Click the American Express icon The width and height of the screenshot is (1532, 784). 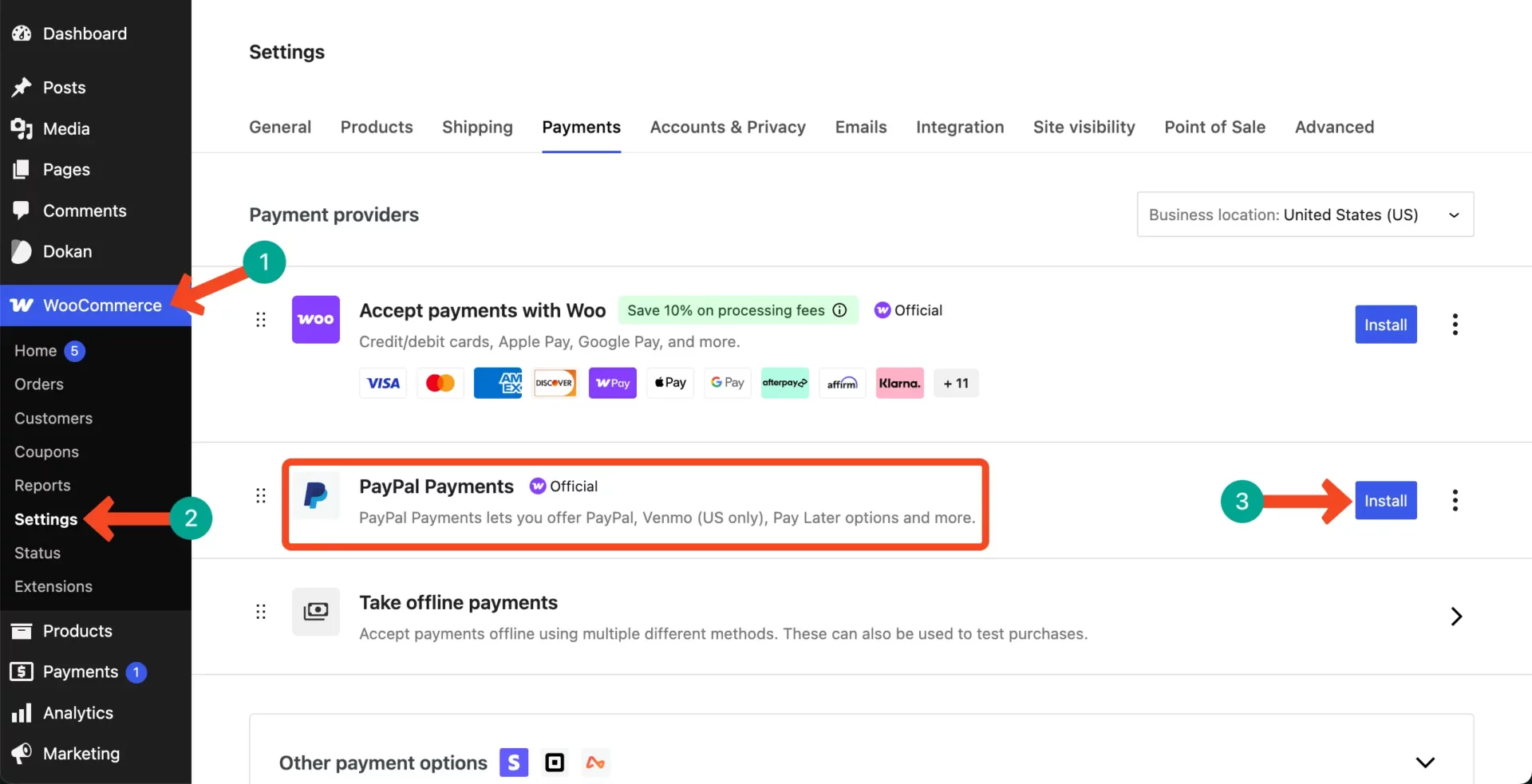pos(498,383)
